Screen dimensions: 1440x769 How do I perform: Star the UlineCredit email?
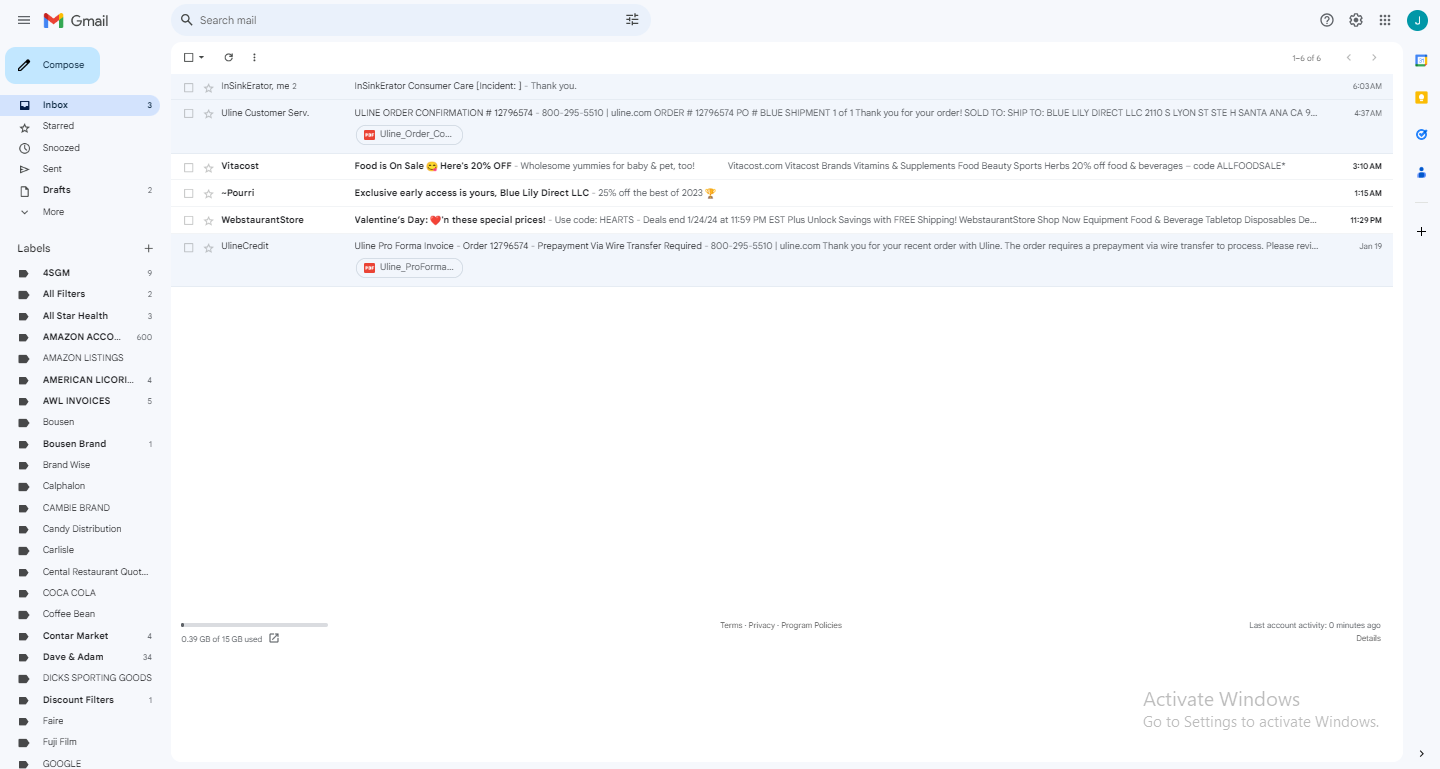click(x=208, y=247)
